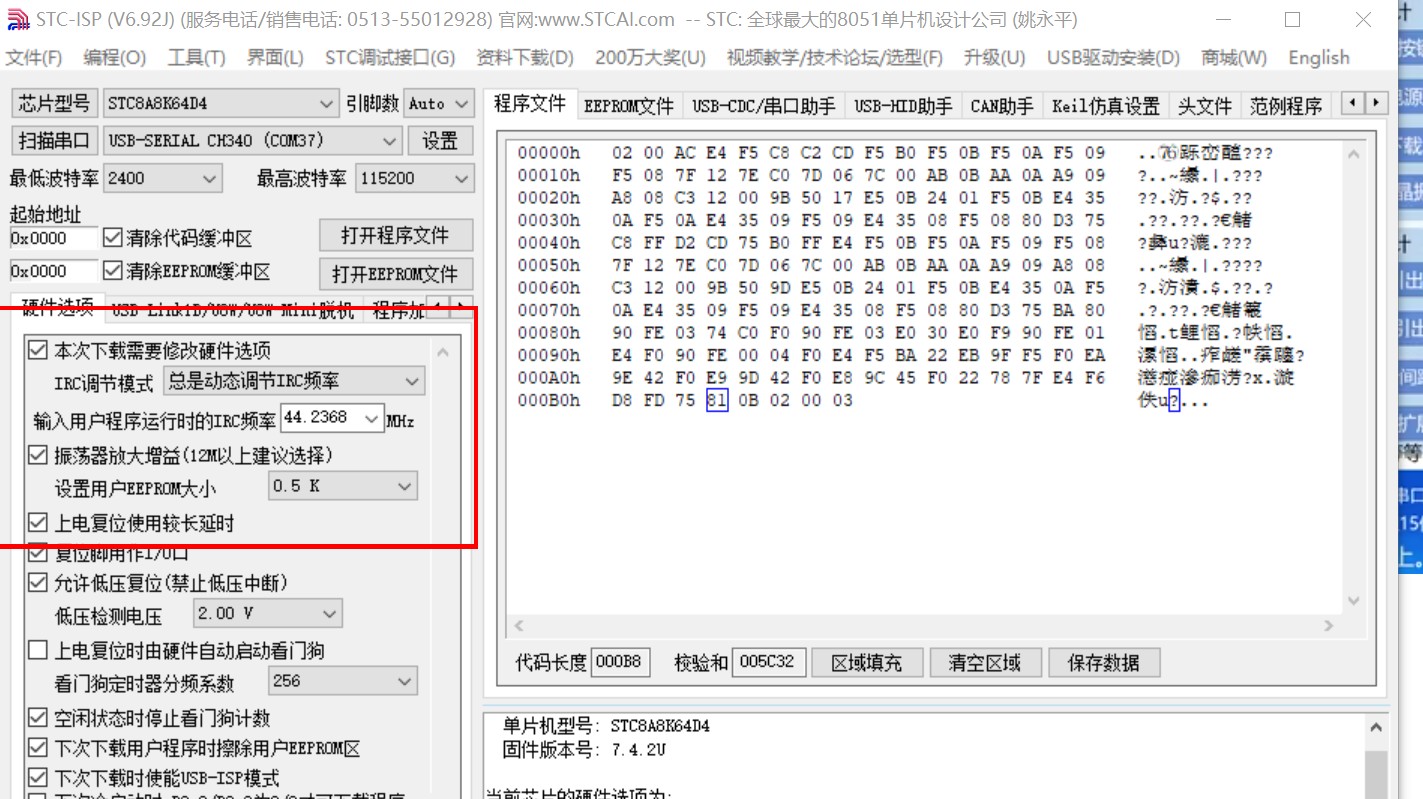Toggle 振荡器放大增益 checkbox
Screen dimensions: 1423x799
(x=38, y=455)
